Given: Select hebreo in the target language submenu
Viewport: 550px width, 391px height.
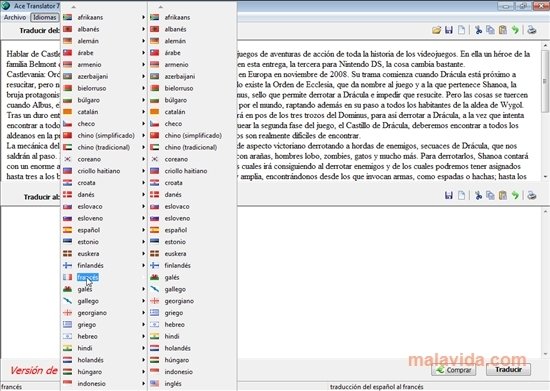Looking at the screenshot, I should tap(192, 324).
